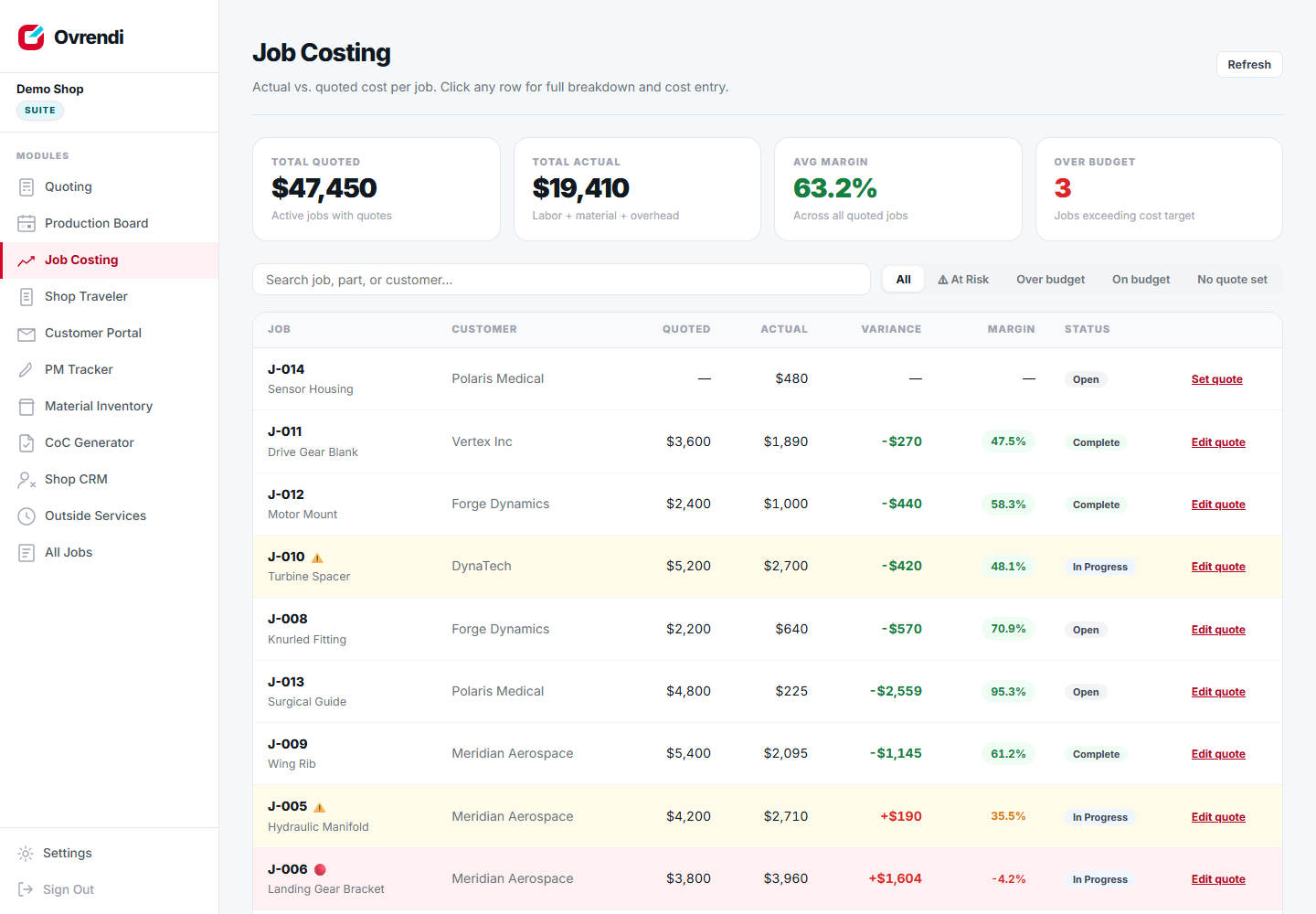Edit quote for J-013 Surgical Guide
The height and width of the screenshot is (914, 1316).
pos(1218,692)
